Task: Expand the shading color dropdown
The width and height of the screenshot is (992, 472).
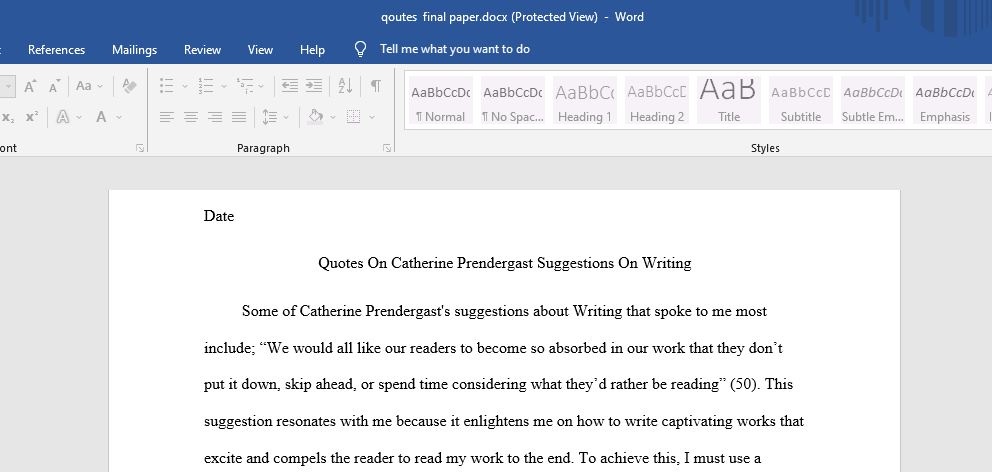Action: 333,117
